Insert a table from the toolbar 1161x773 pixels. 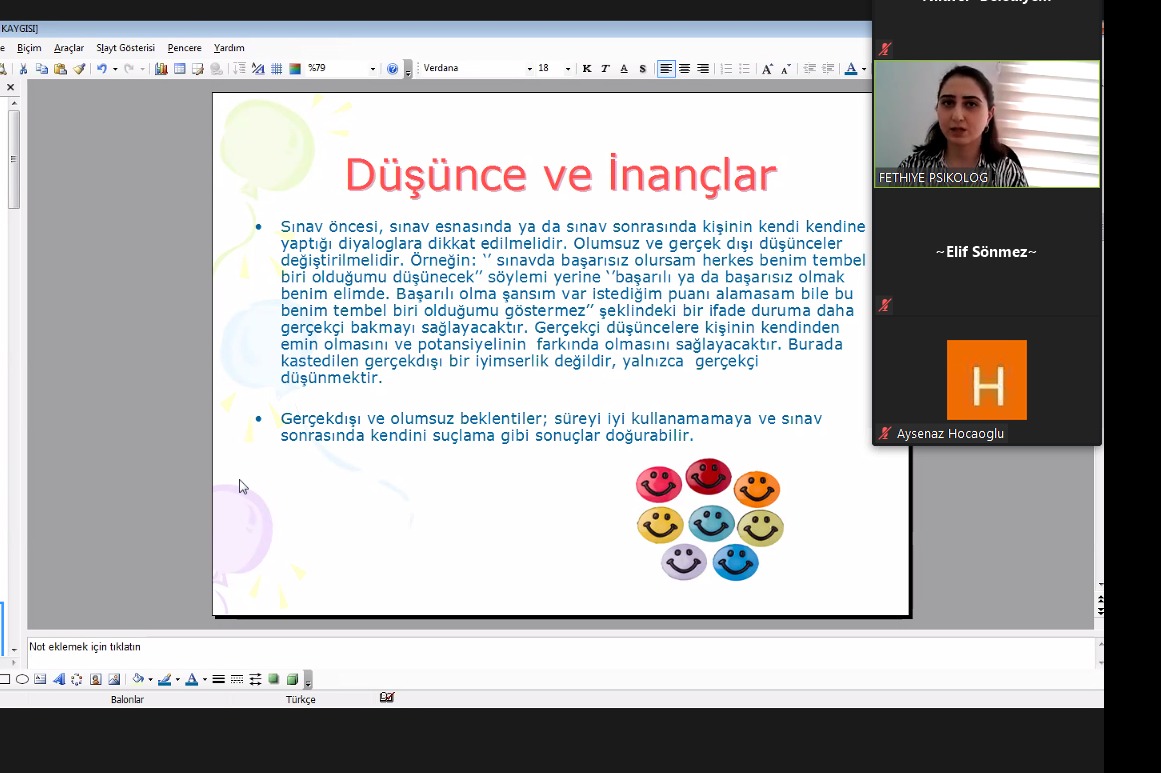179,69
